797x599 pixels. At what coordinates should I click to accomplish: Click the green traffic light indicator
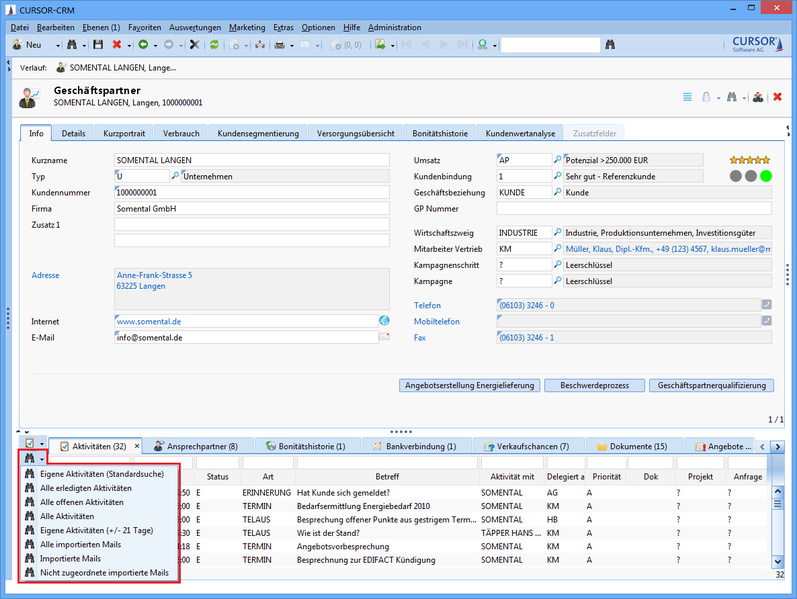click(766, 176)
